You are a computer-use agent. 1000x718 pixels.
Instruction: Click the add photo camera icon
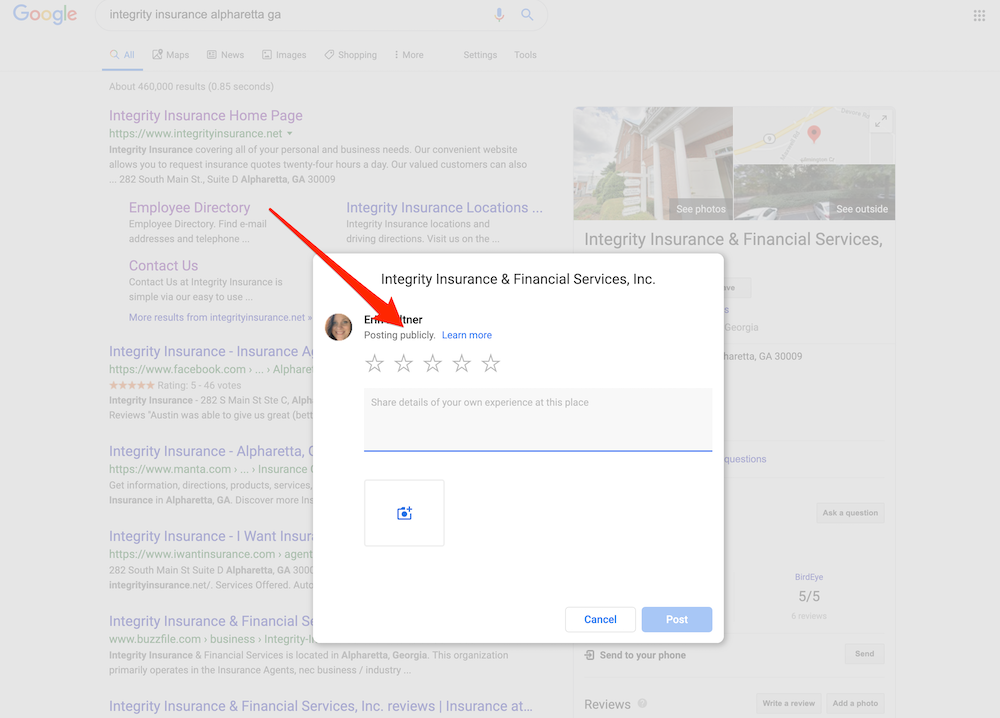[x=404, y=513]
